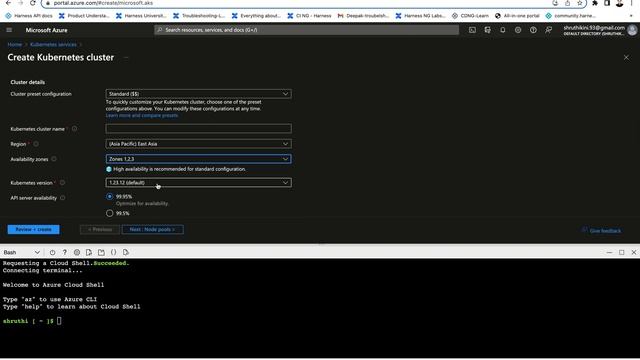
Task: Click the Previous button
Action: 100,229
